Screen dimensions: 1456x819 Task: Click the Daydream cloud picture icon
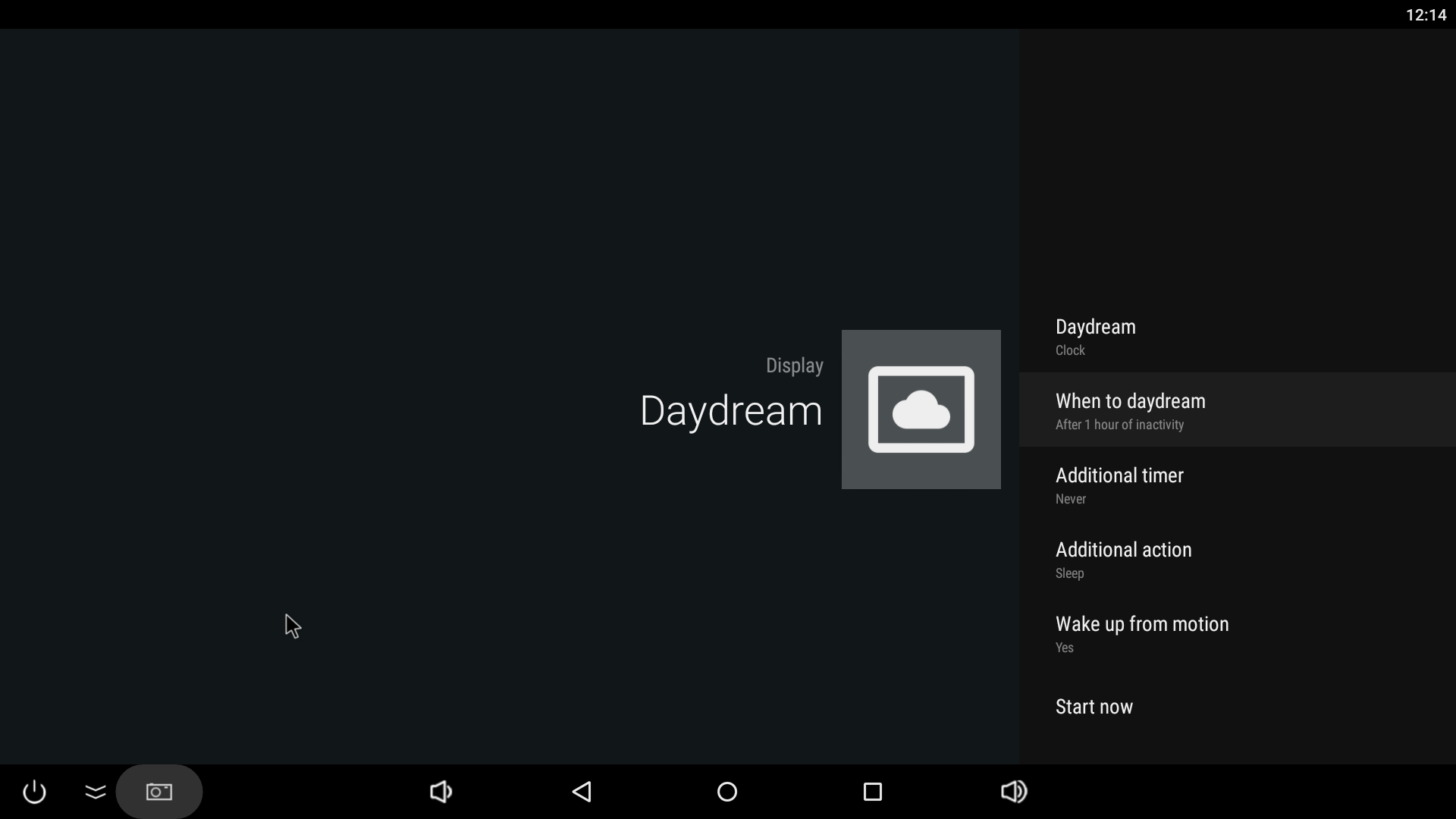point(921,409)
